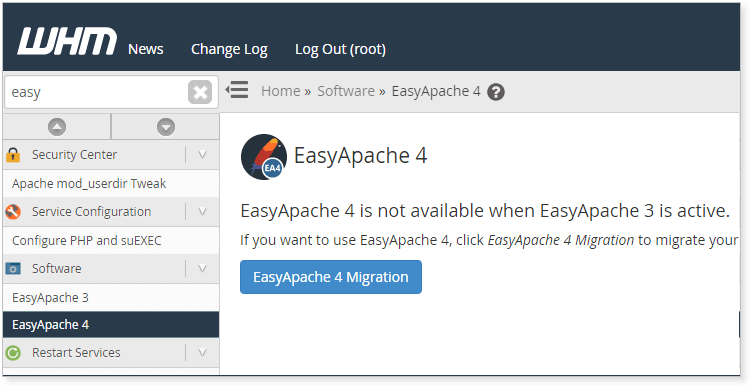
Task: Click the Software category icon
Action: tap(13, 269)
